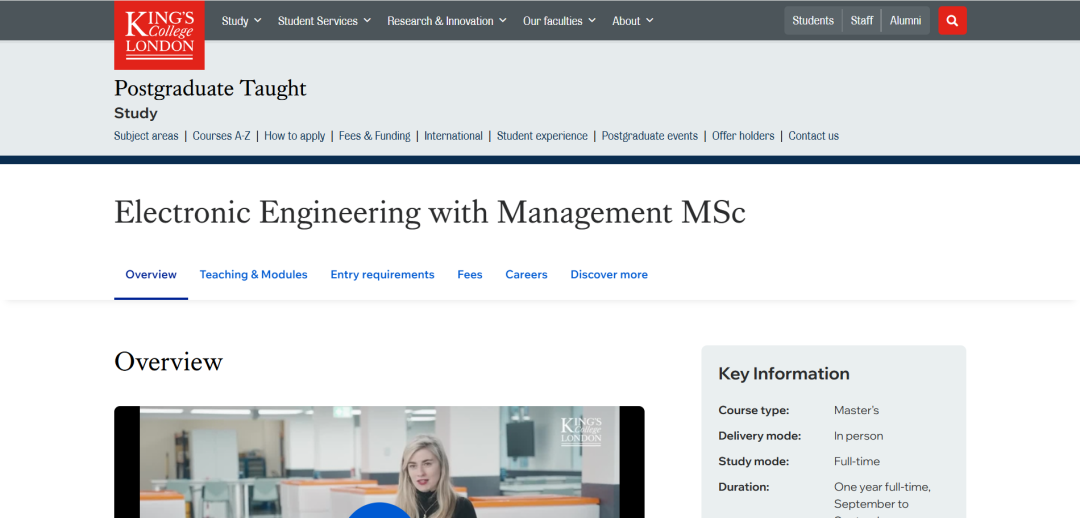Open the red search icon button

pos(953,21)
